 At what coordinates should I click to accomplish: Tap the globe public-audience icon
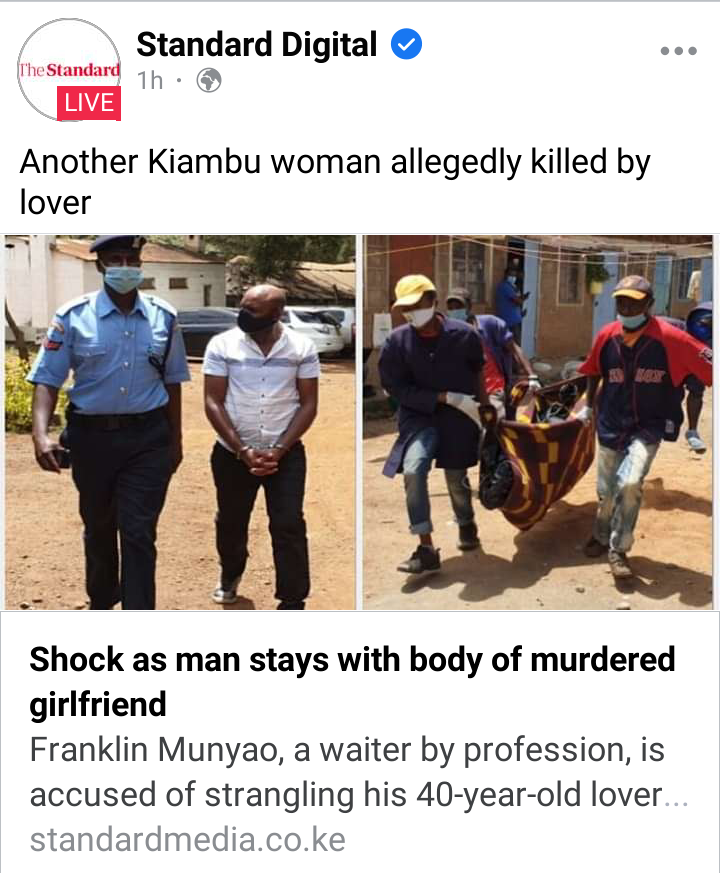pos(209,81)
